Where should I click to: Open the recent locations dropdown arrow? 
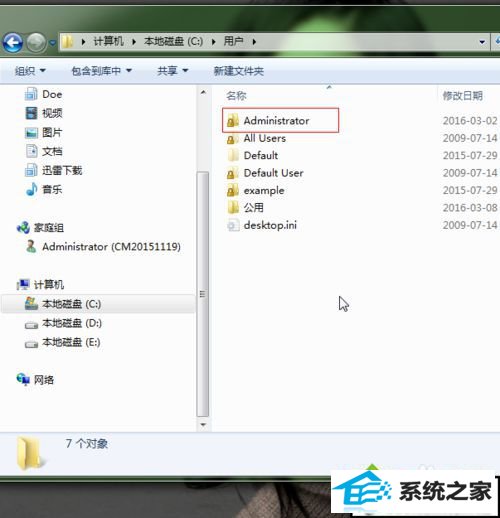coord(52,43)
